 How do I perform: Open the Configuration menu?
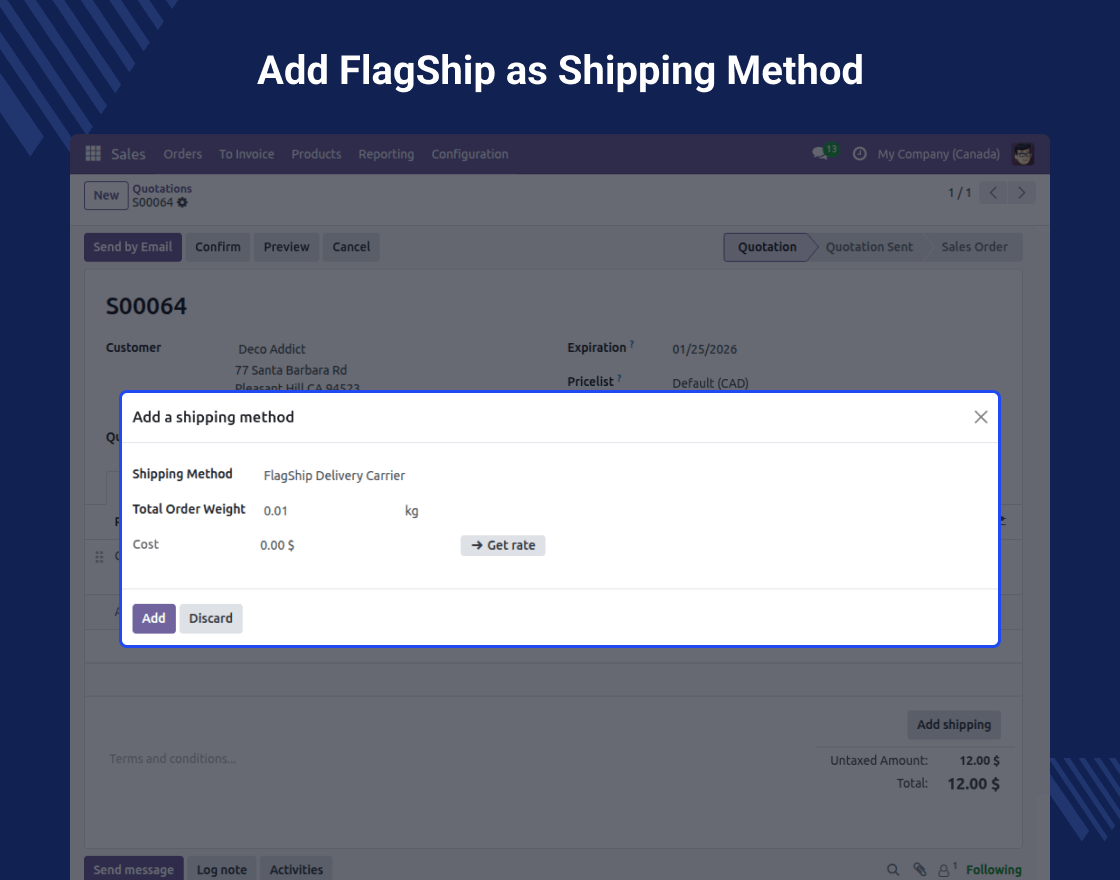pyautogui.click(x=470, y=154)
